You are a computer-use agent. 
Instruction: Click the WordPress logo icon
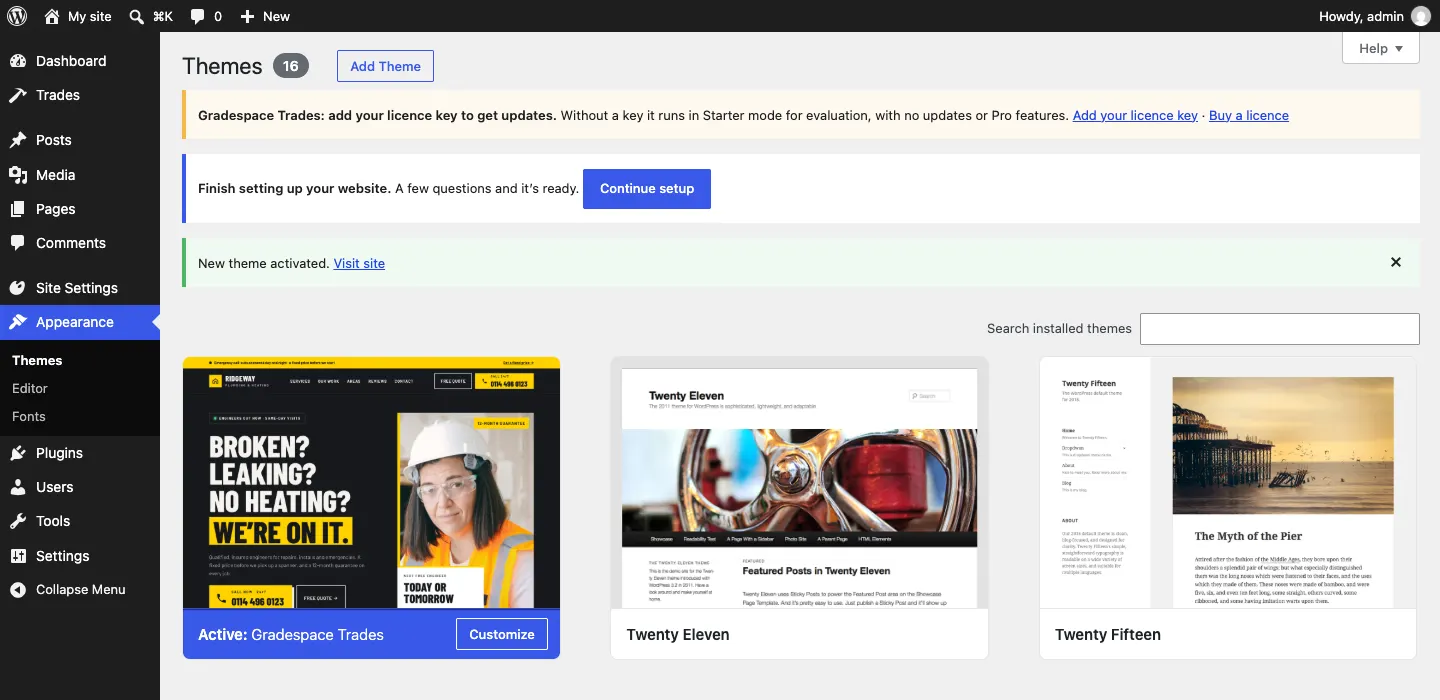(x=17, y=16)
